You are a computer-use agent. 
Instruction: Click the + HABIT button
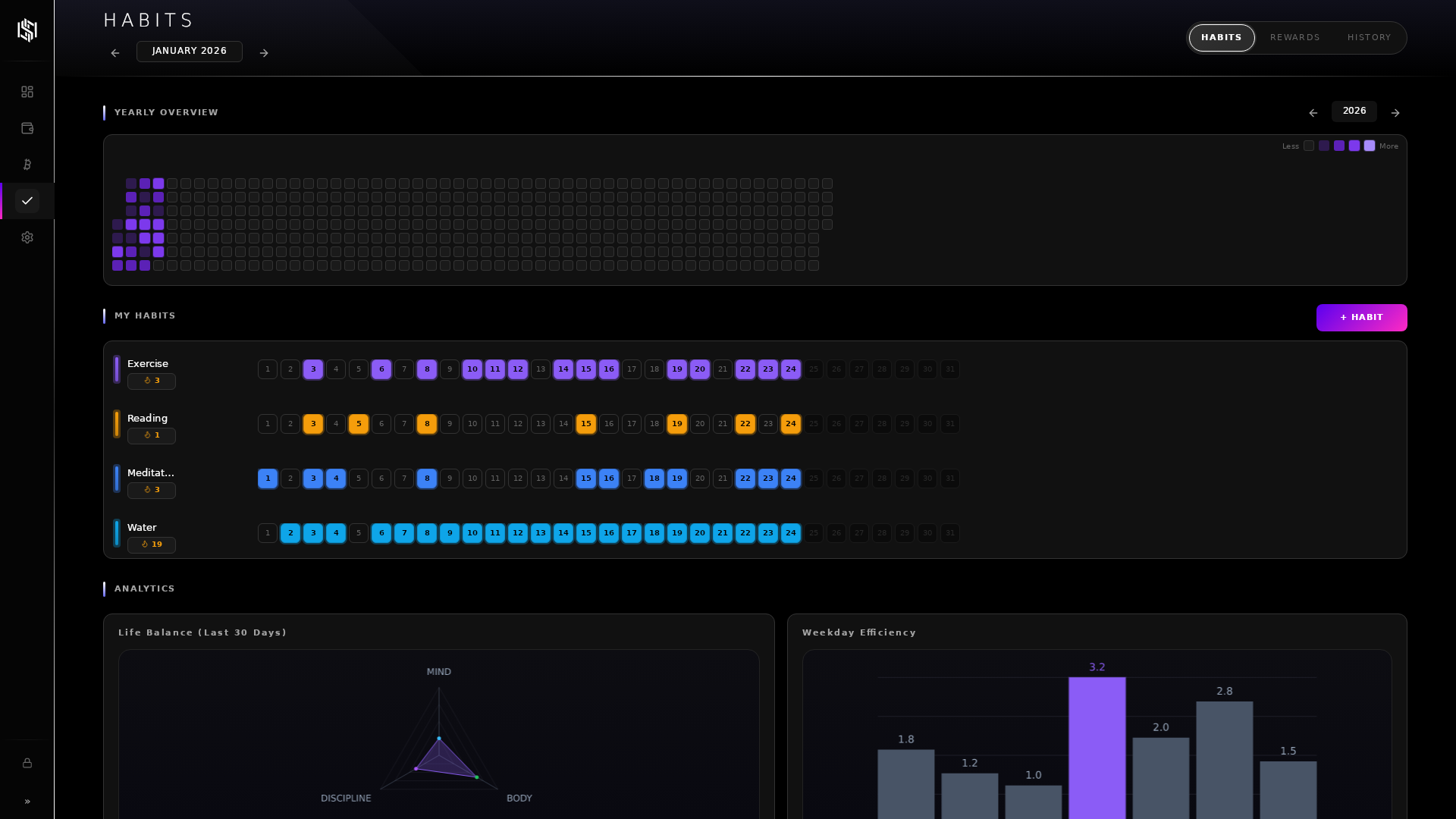(x=1361, y=318)
